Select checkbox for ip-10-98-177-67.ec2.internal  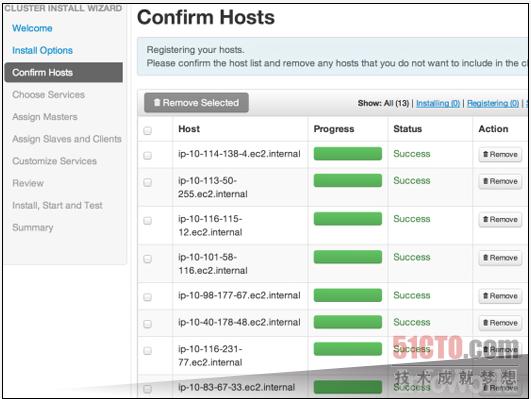tap(147, 297)
